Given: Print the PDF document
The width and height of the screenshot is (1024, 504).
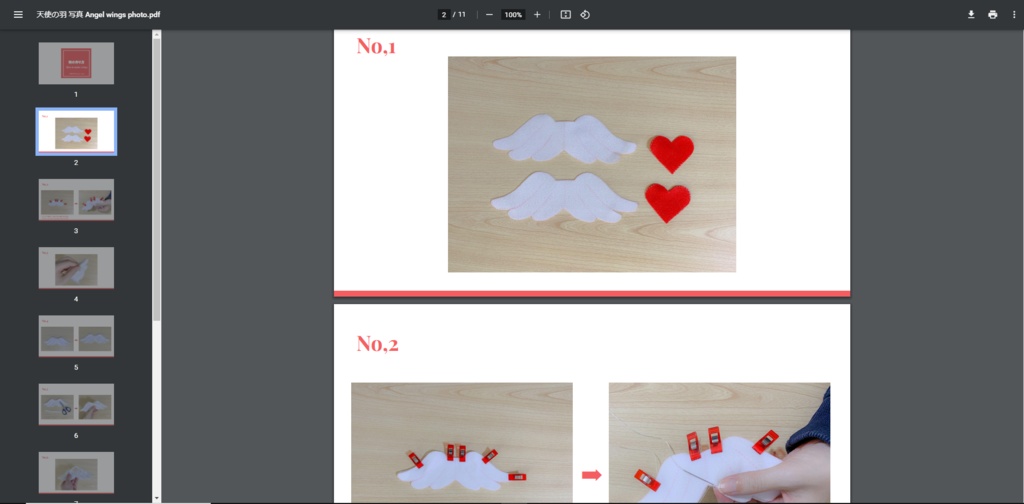Looking at the screenshot, I should (x=993, y=14).
